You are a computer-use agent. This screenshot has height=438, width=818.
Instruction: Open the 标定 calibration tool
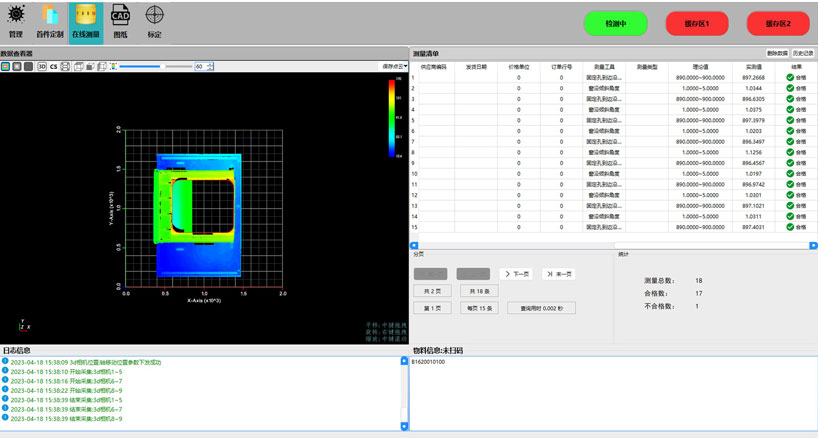tap(154, 20)
